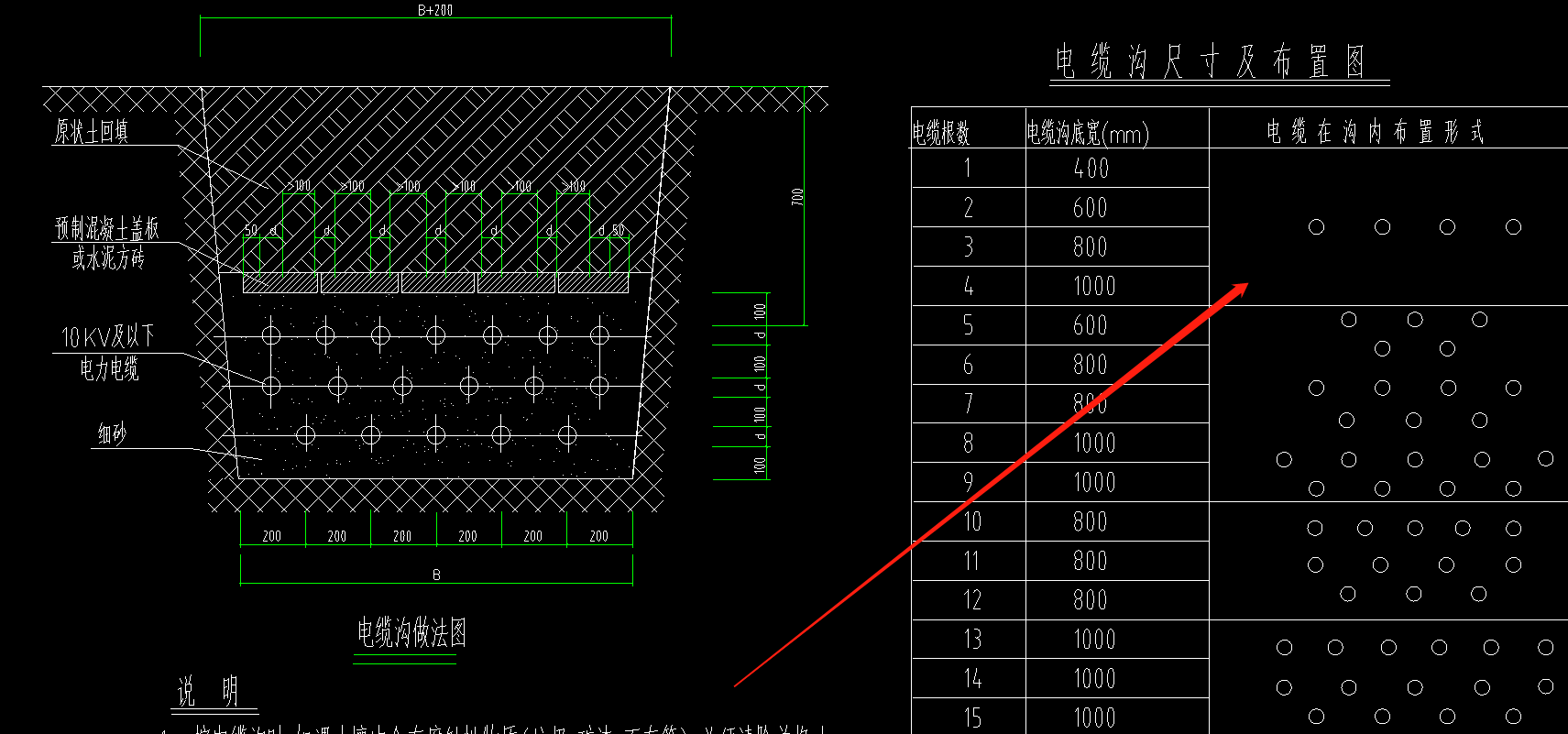Image resolution: width=1568 pixels, height=734 pixels.
Task: Select the 电缆在沟内布置形式 column header
Action: pyautogui.click(x=1375, y=132)
